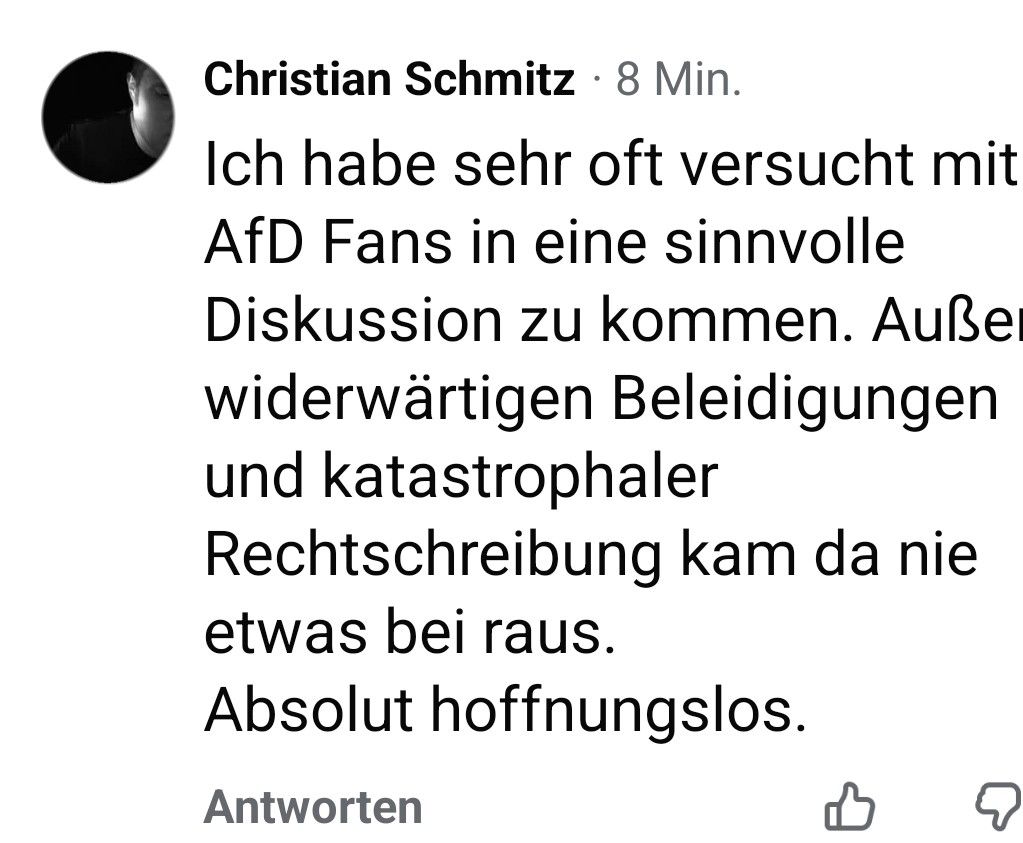Click the thumbs down dislike icon

pyautogui.click(x=998, y=806)
